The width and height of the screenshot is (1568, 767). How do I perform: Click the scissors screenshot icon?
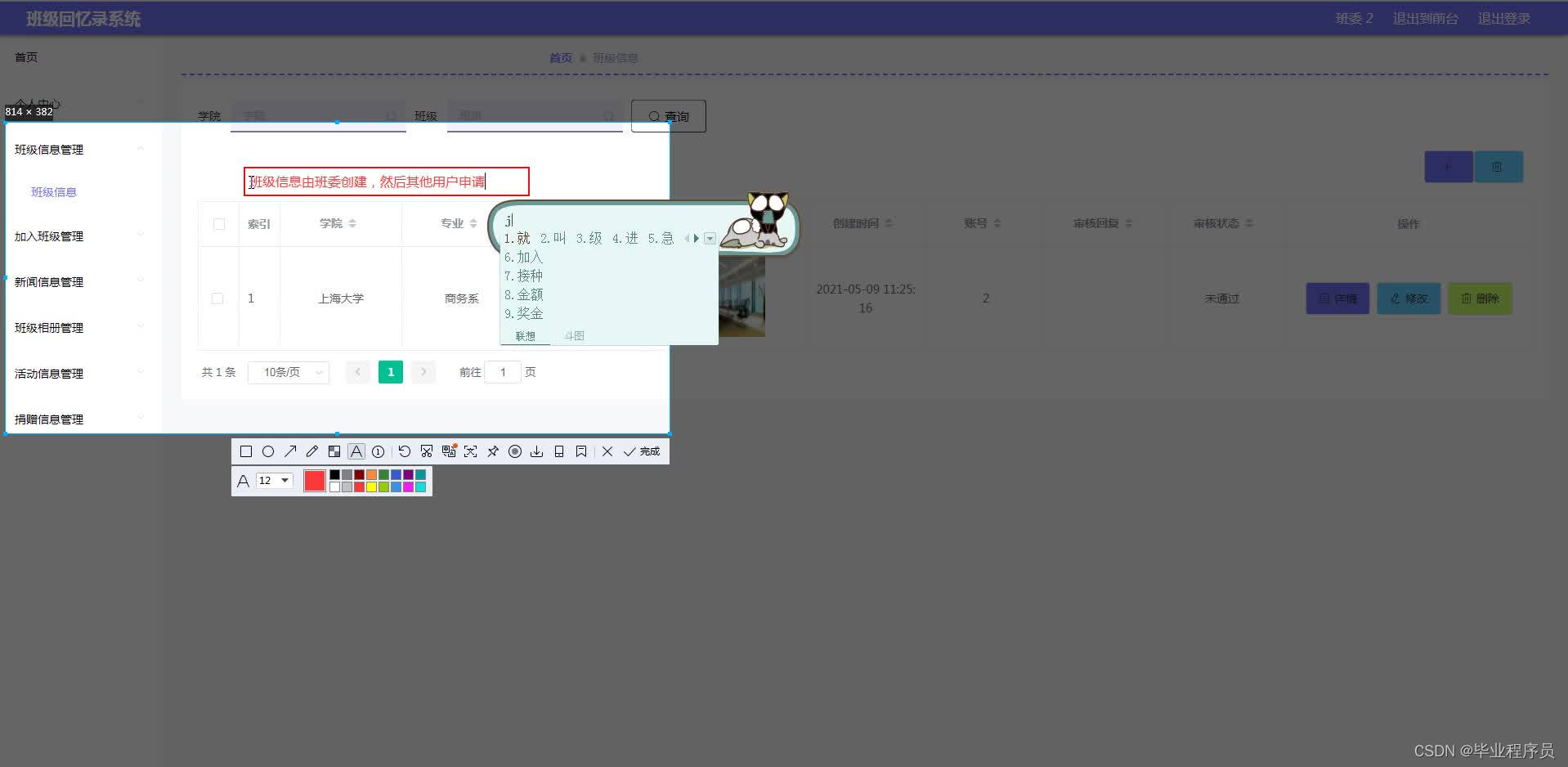click(x=427, y=451)
